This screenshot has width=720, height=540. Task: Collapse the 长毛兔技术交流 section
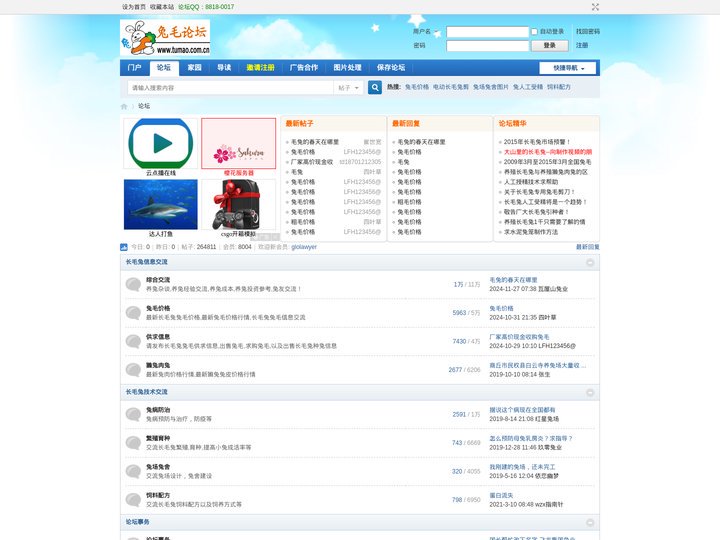point(590,393)
